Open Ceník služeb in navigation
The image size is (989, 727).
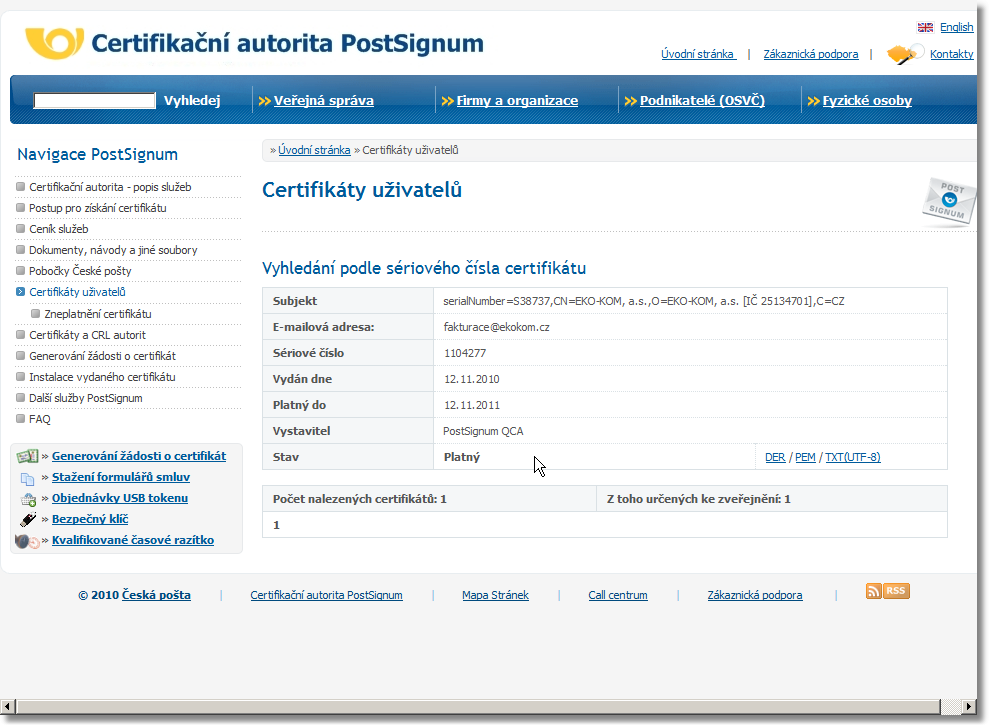(59, 229)
